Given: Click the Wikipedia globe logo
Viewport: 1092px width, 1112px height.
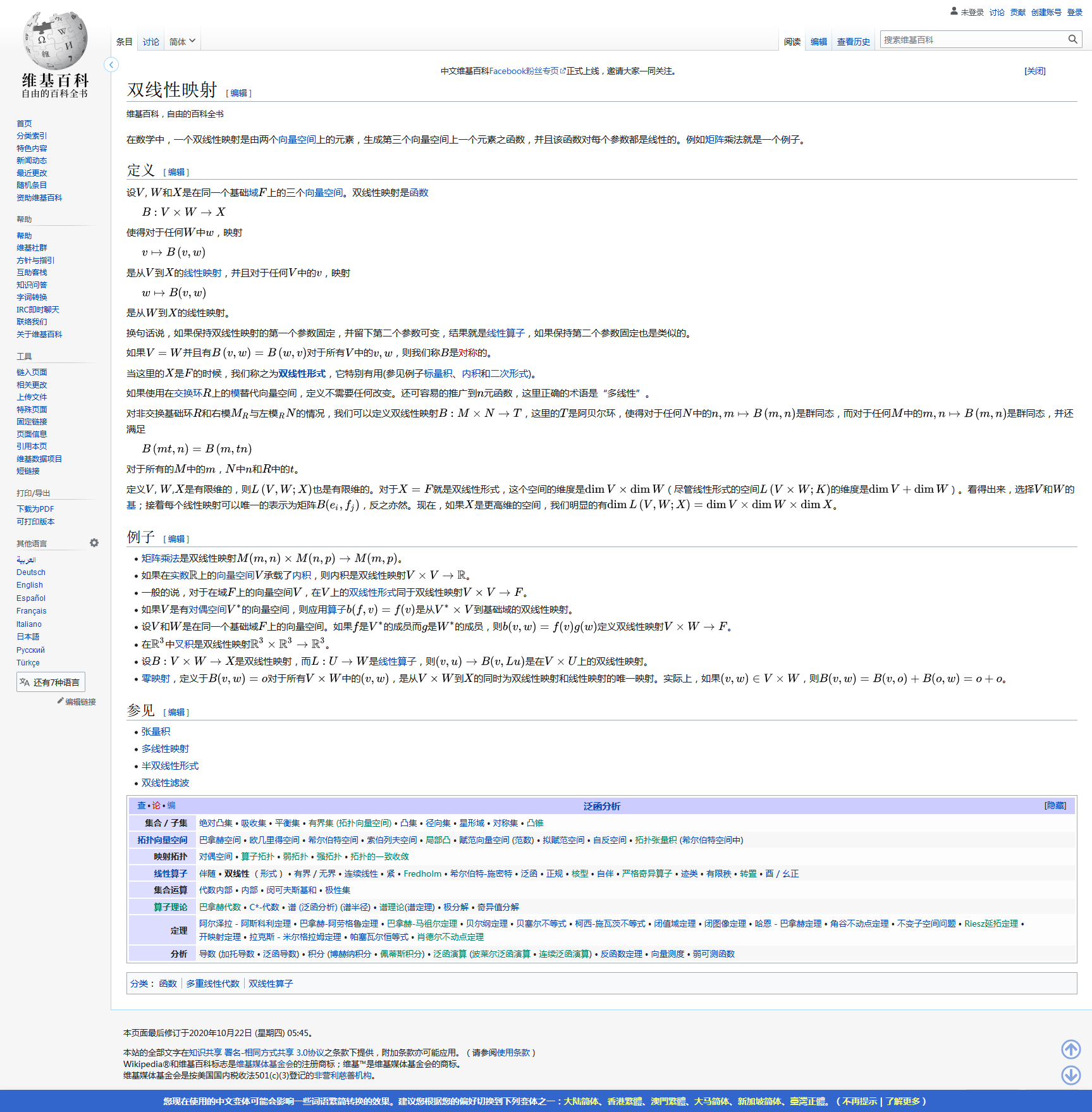Looking at the screenshot, I should [55, 40].
